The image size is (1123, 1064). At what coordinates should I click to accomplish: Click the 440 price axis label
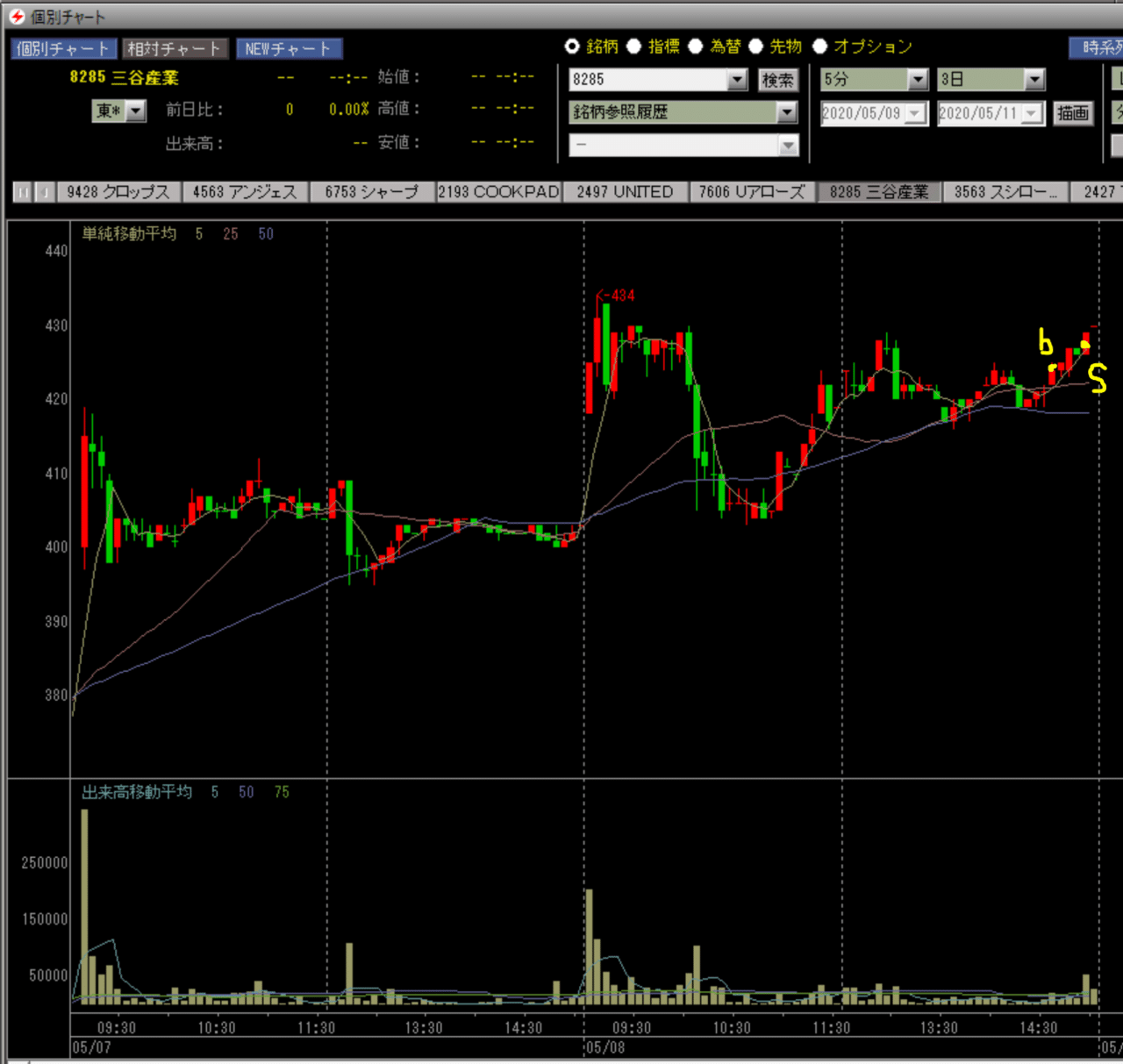[56, 251]
